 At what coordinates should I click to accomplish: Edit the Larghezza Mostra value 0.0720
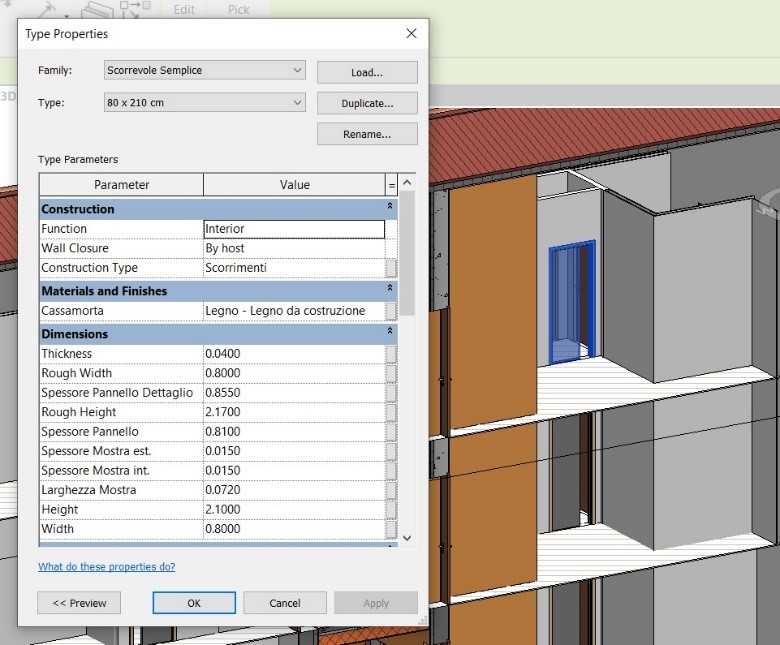click(294, 490)
